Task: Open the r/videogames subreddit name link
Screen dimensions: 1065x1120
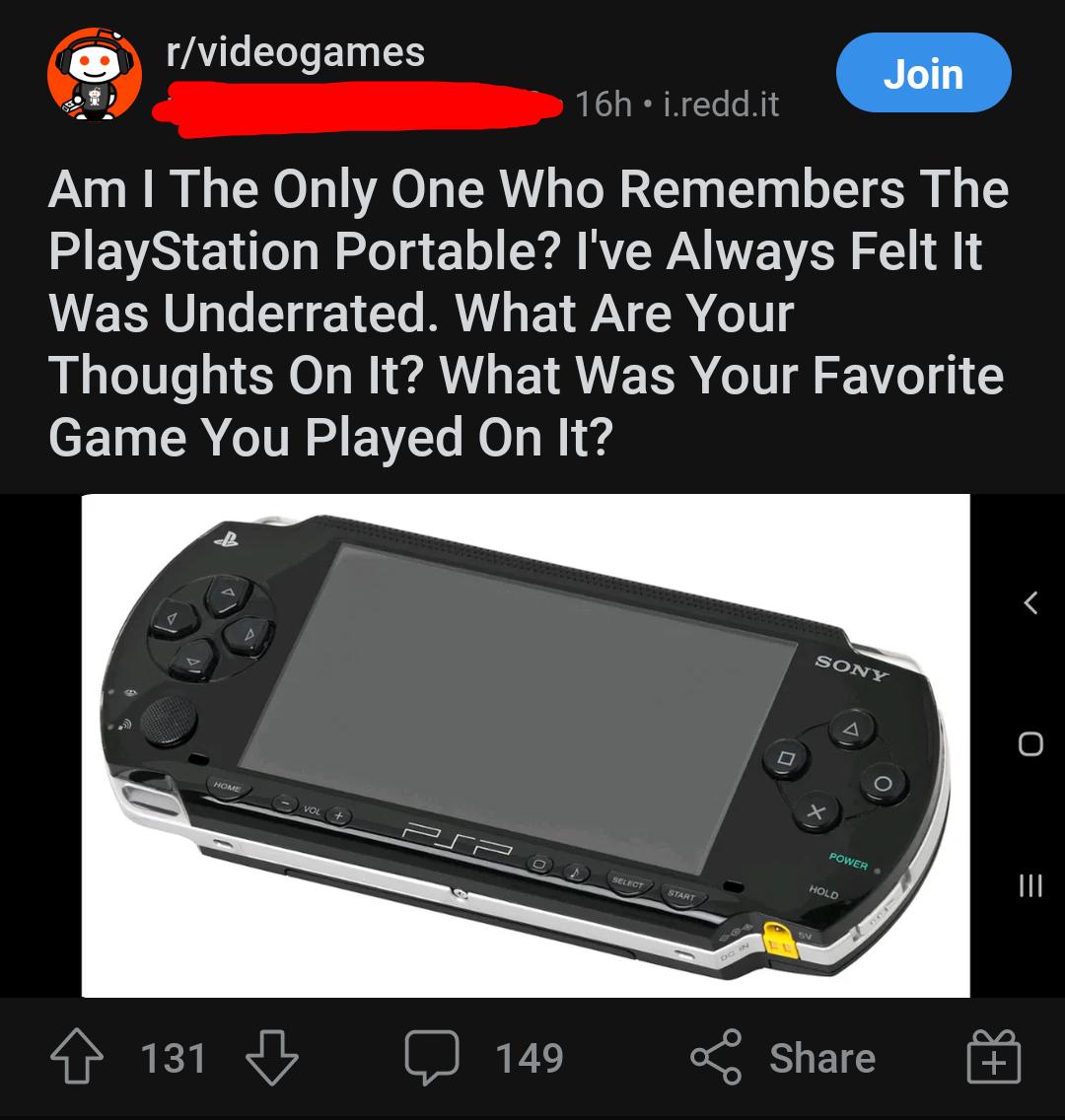Action: [x=296, y=53]
